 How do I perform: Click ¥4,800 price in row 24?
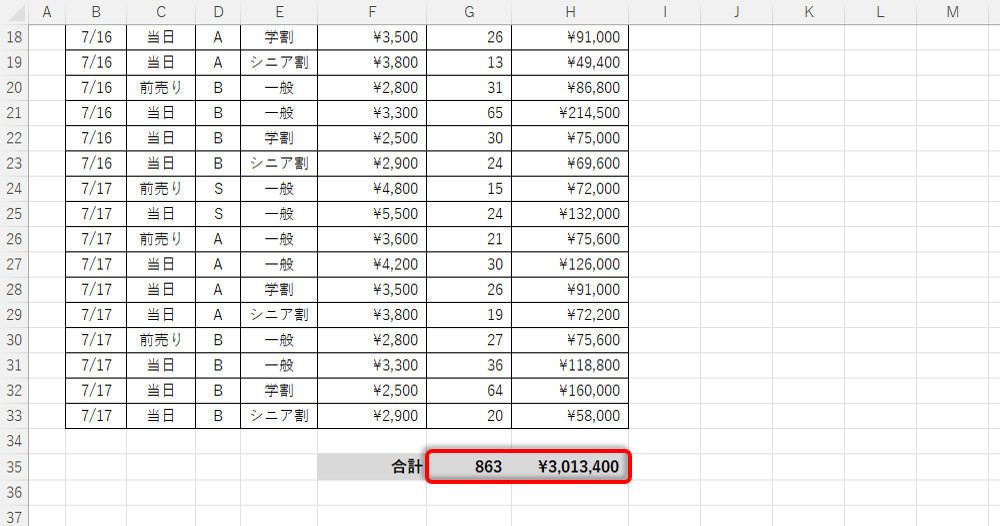[372, 189]
